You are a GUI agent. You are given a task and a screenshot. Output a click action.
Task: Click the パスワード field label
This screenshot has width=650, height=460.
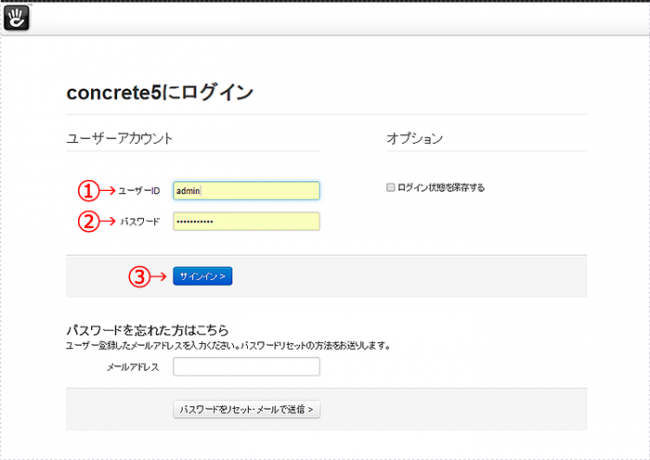(x=140, y=221)
